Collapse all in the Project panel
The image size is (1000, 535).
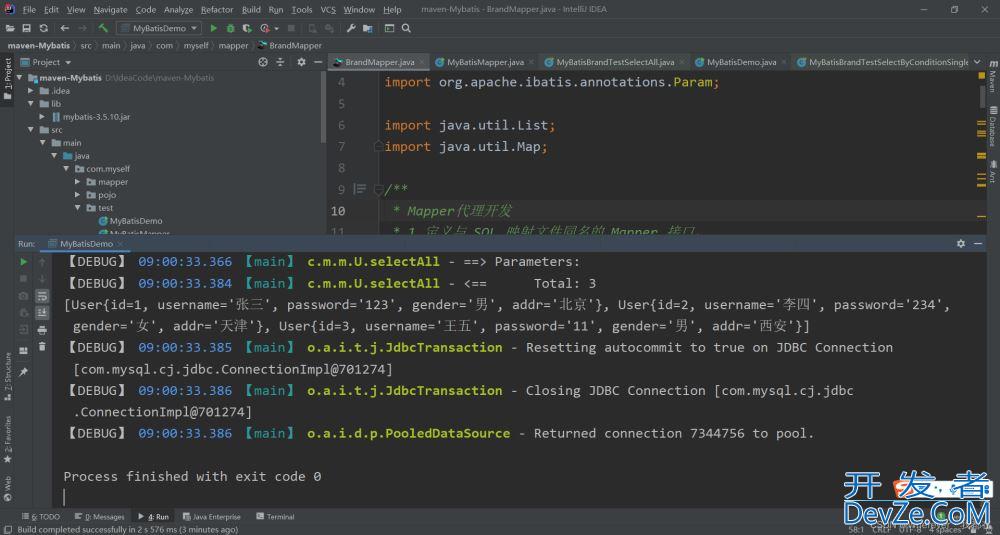point(280,62)
